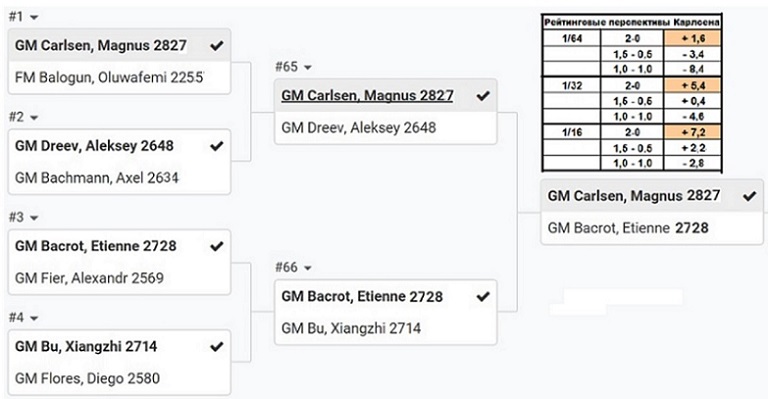Click the 1/32 round row in table

point(632,85)
